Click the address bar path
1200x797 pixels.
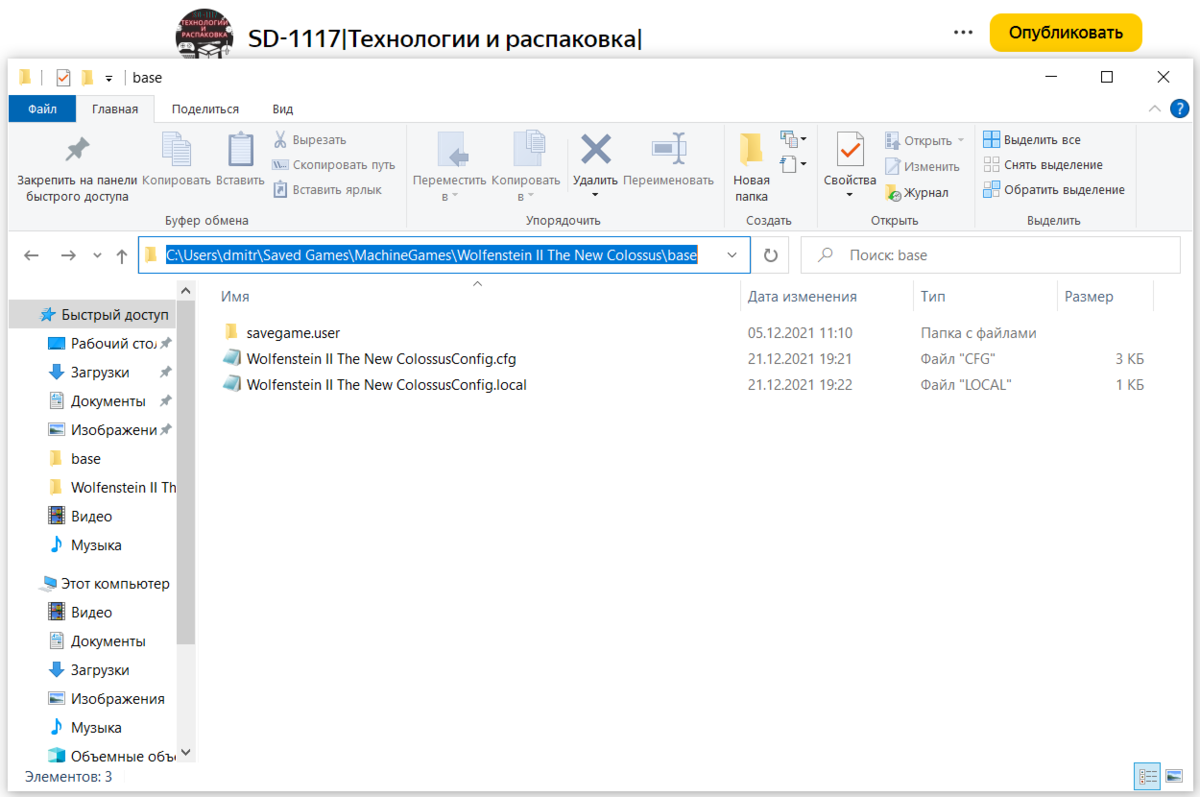tap(431, 255)
